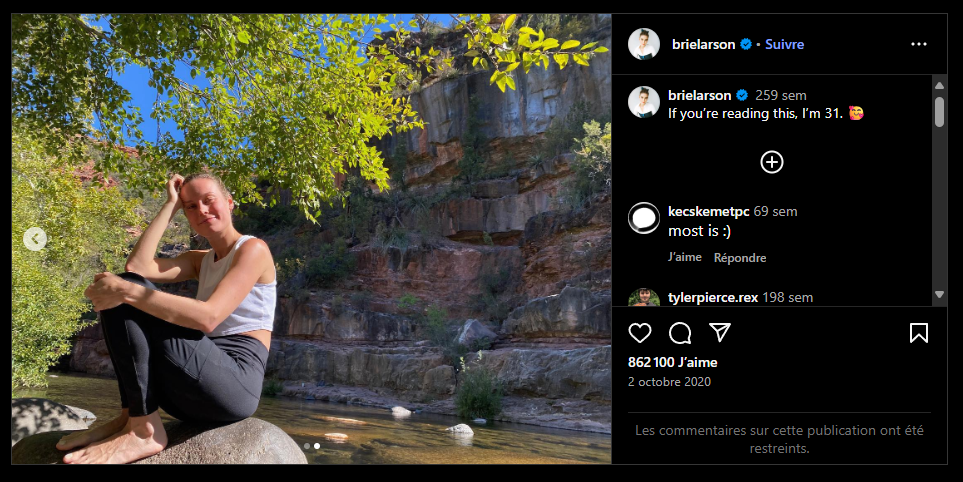Click the comment bubble icon

click(x=680, y=333)
